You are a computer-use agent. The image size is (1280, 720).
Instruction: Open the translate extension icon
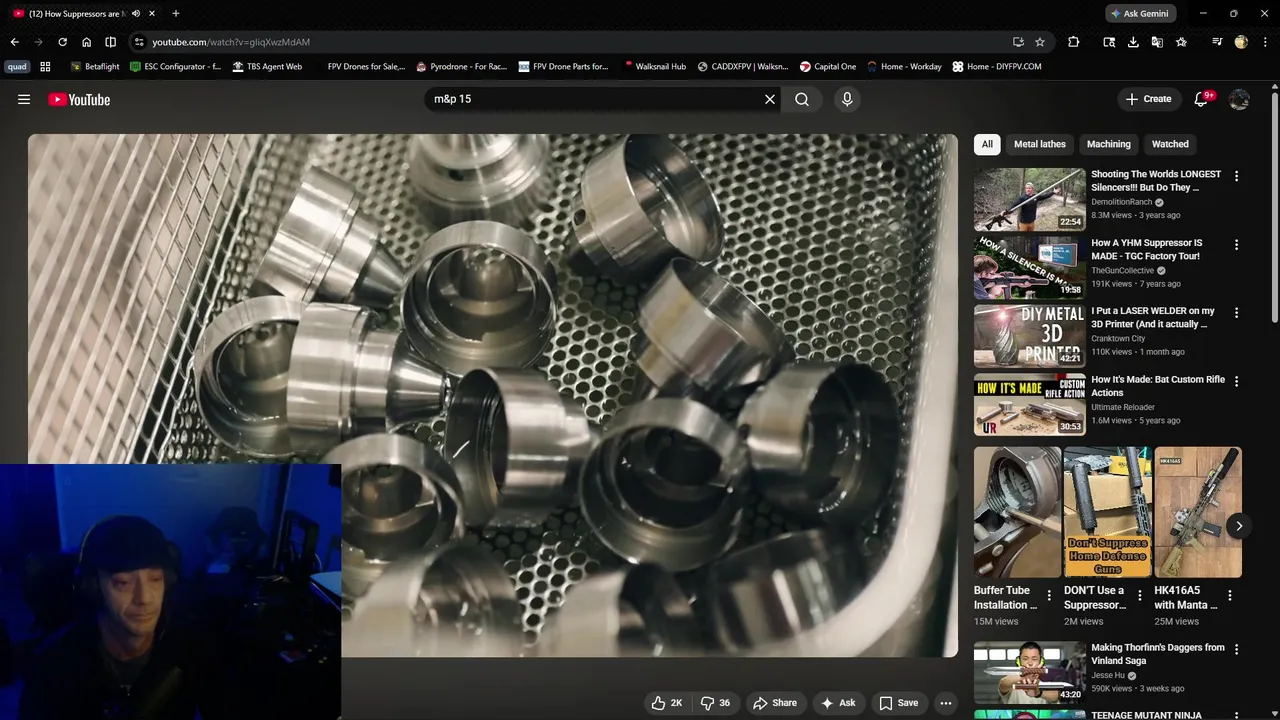tap(1157, 42)
